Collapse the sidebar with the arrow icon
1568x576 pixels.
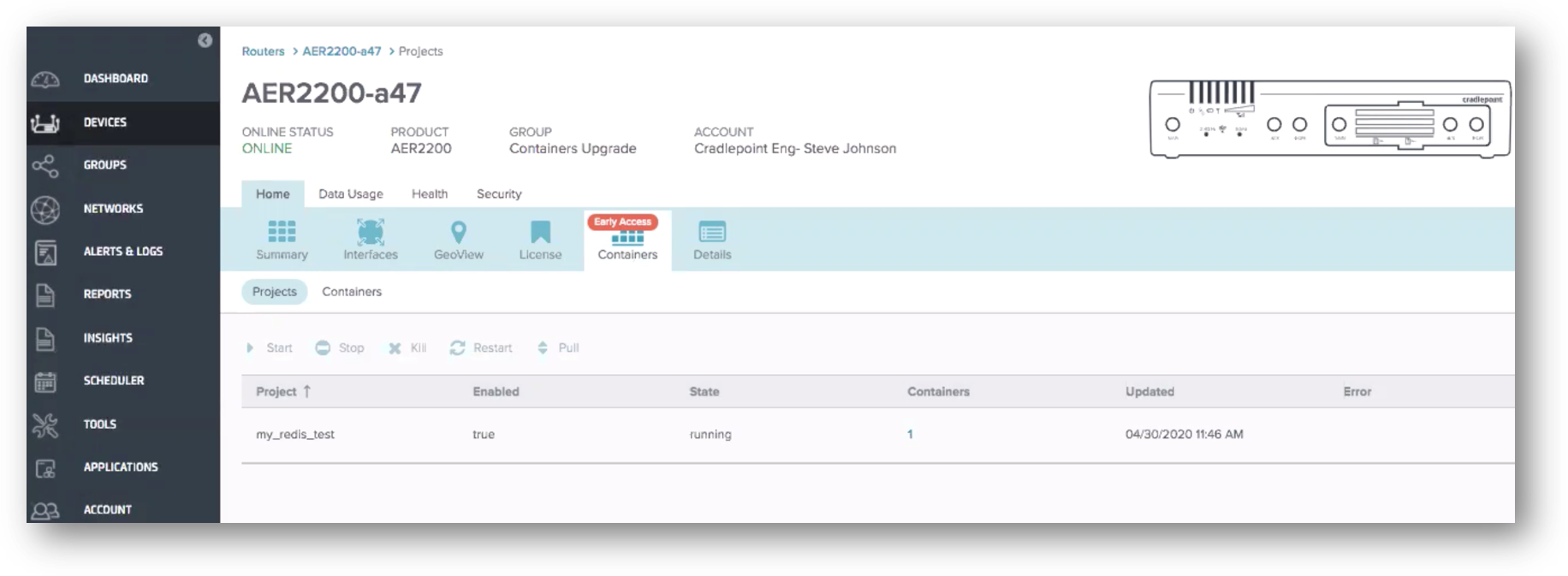tap(205, 40)
